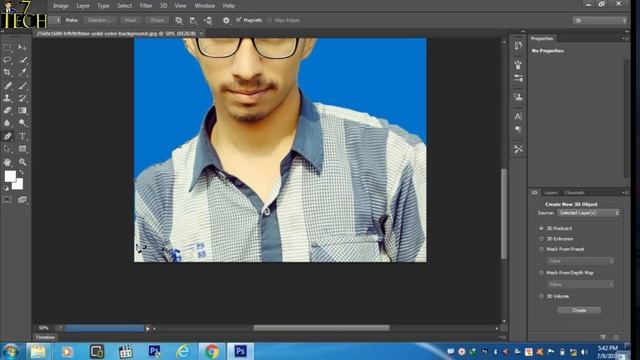Viewport: 640px width, 360px height.
Task: Select the Rectangular Marquee tool
Action: [x=7, y=47]
